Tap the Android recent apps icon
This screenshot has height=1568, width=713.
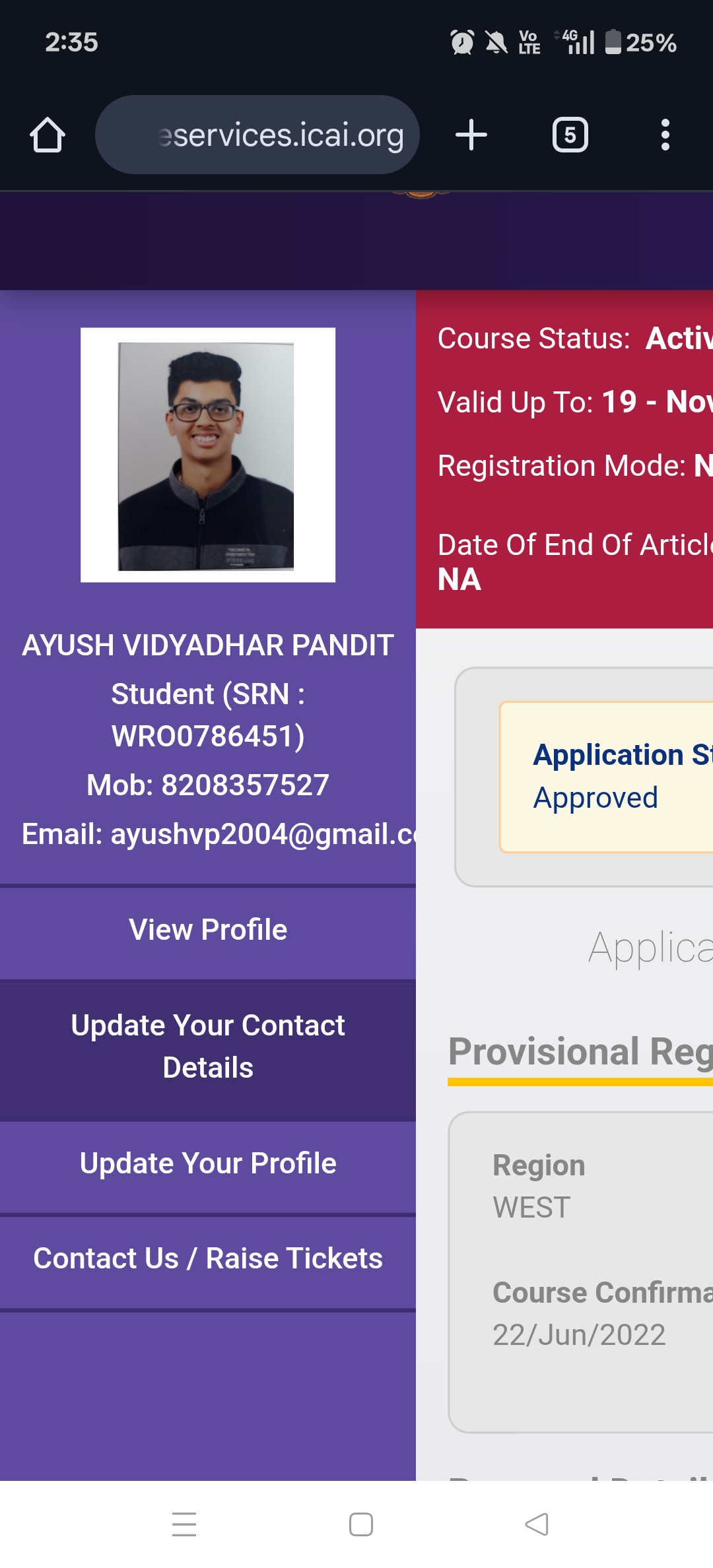(x=184, y=1524)
